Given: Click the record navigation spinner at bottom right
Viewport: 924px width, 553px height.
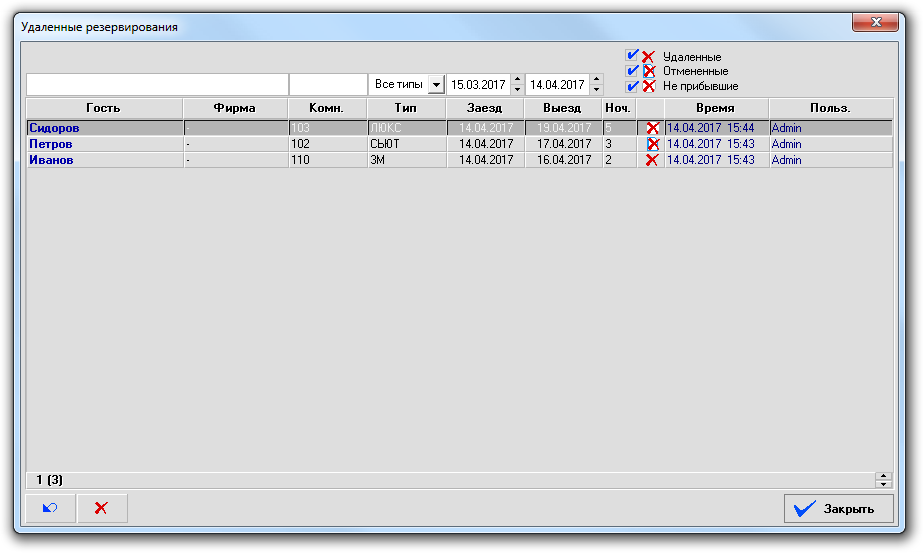Looking at the screenshot, I should [882, 480].
